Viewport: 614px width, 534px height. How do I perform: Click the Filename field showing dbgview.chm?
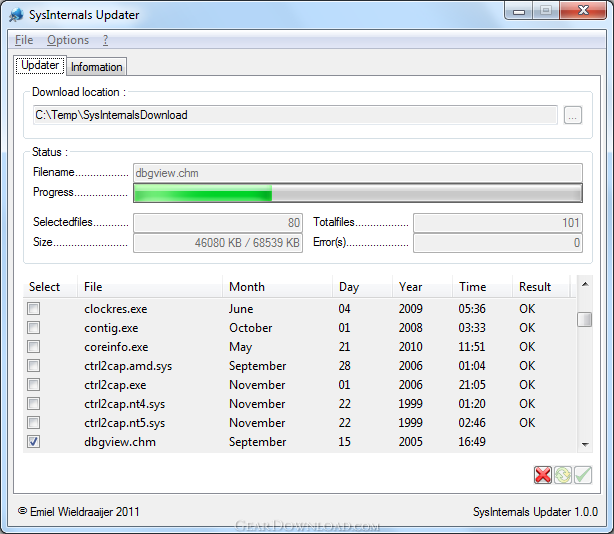(x=358, y=173)
